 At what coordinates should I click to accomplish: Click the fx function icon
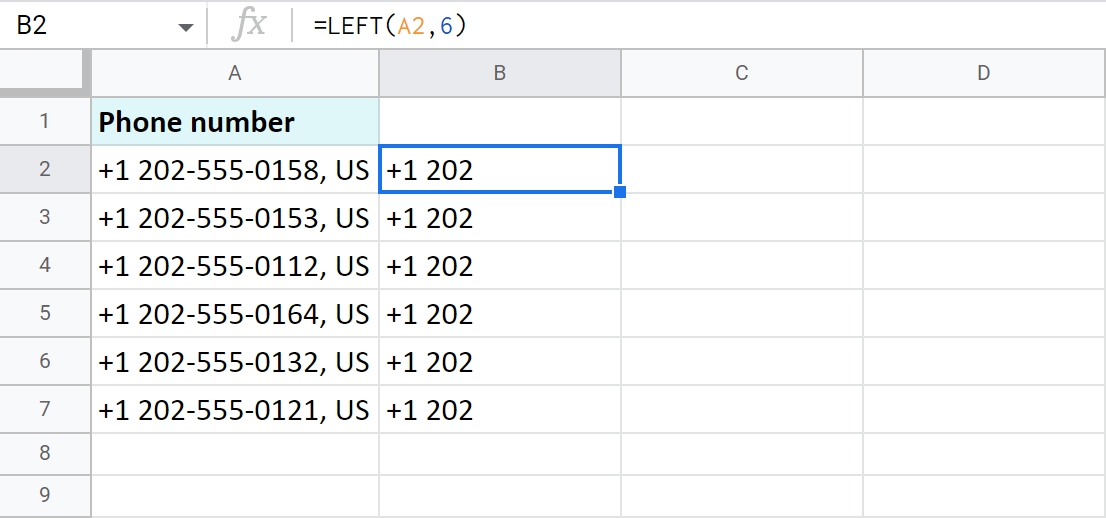pyautogui.click(x=248, y=26)
